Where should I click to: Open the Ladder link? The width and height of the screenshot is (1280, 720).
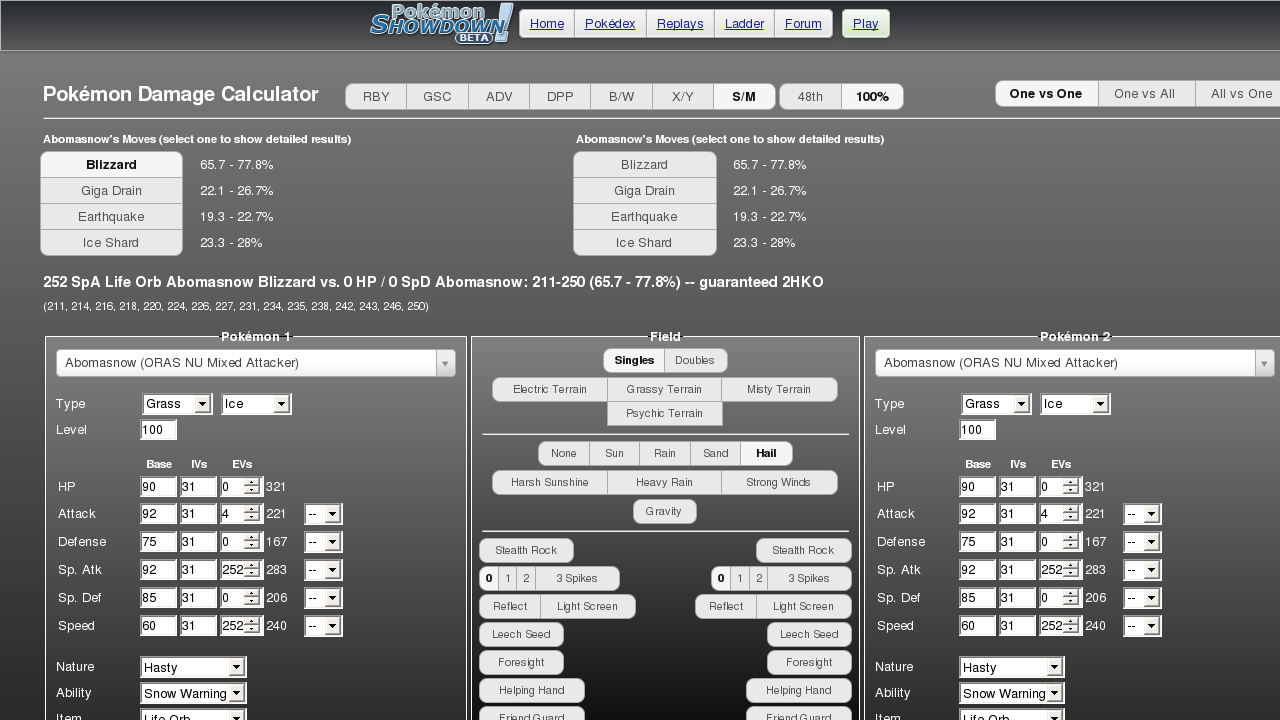click(x=744, y=24)
